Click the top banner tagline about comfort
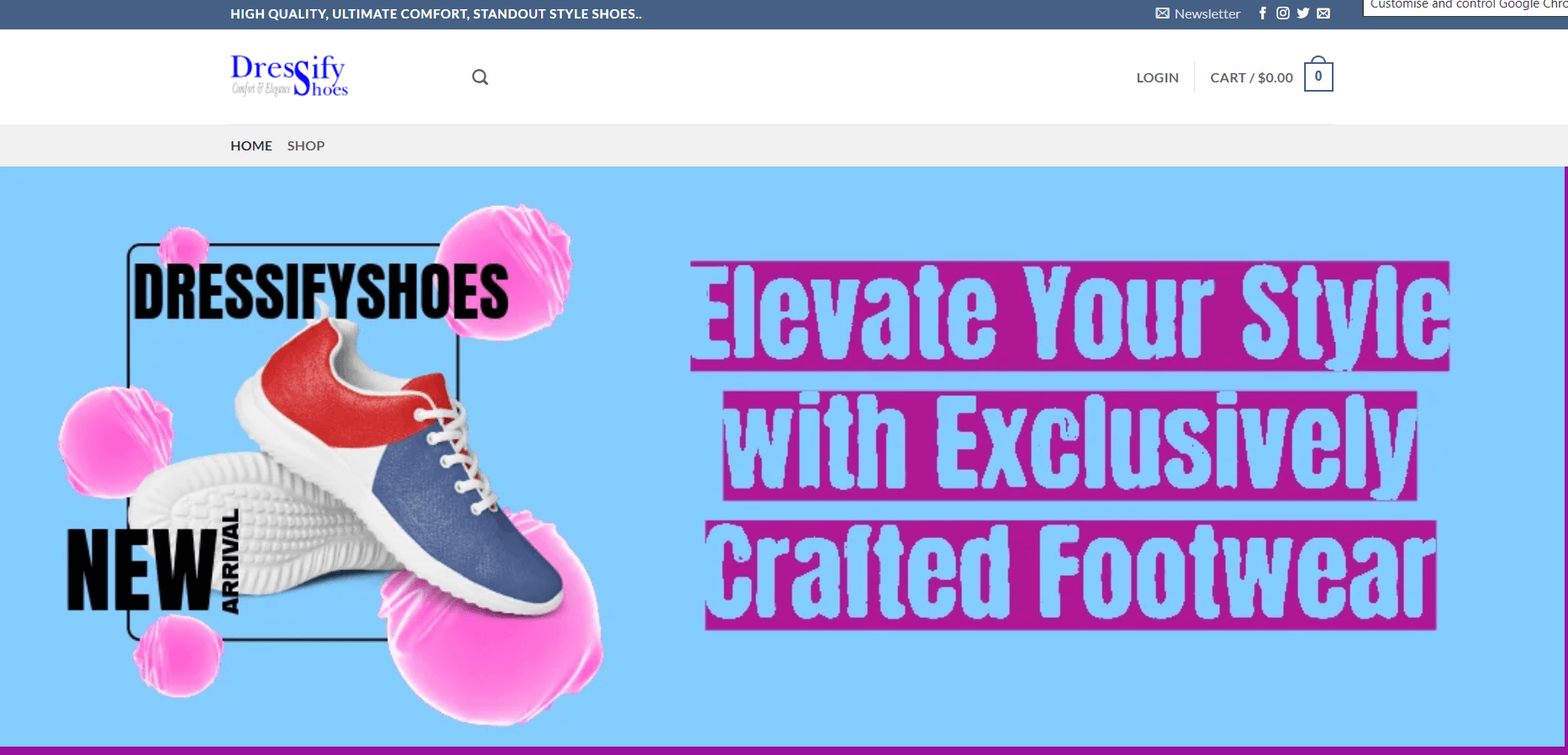 436,13
